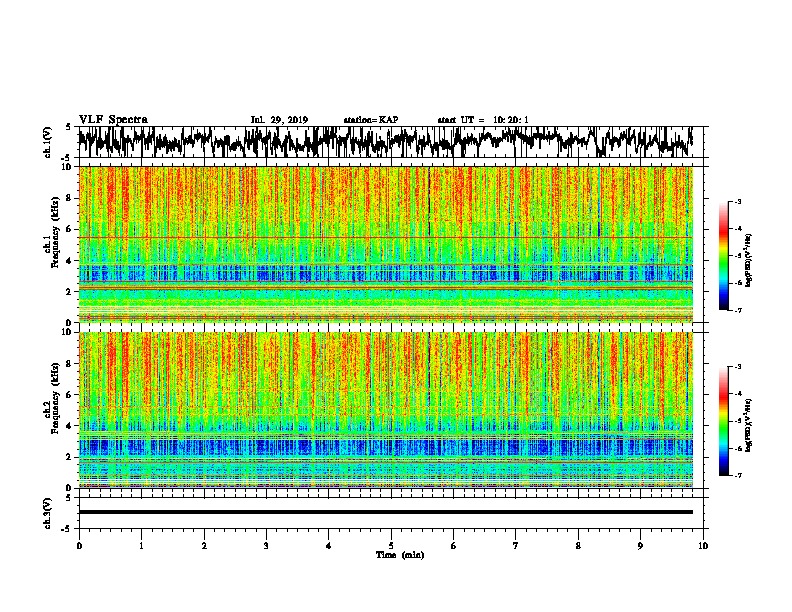The height and width of the screenshot is (612, 792).
Task: Click the "10" tick label on the time axis
Action: click(703, 546)
